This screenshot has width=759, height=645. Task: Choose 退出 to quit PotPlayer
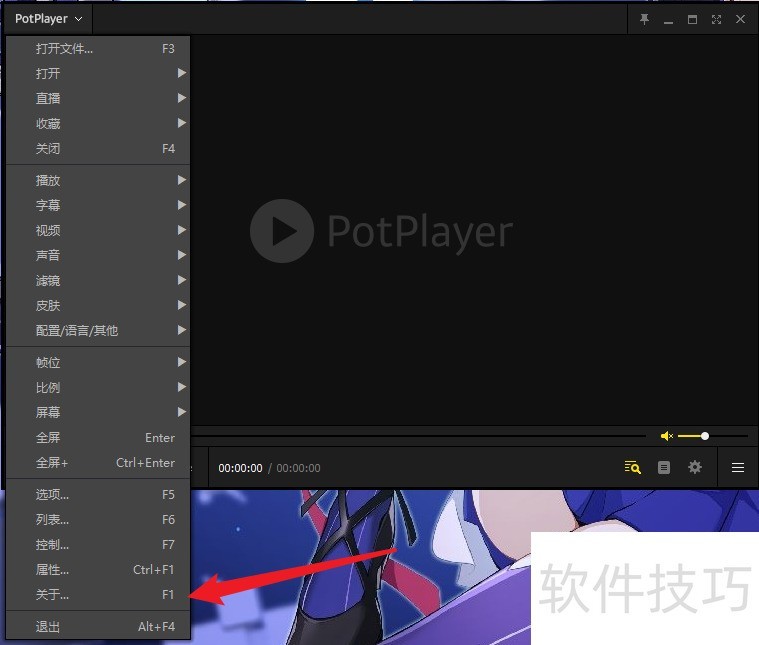tap(98, 627)
